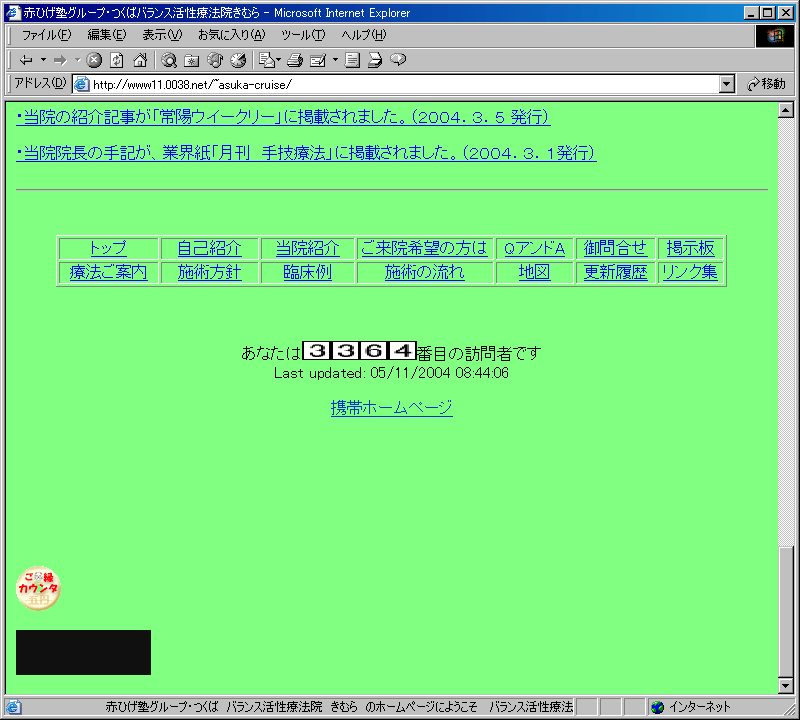This screenshot has height=720, width=800.
Task: Go forward with the Forward arrow
Action: click(60, 60)
